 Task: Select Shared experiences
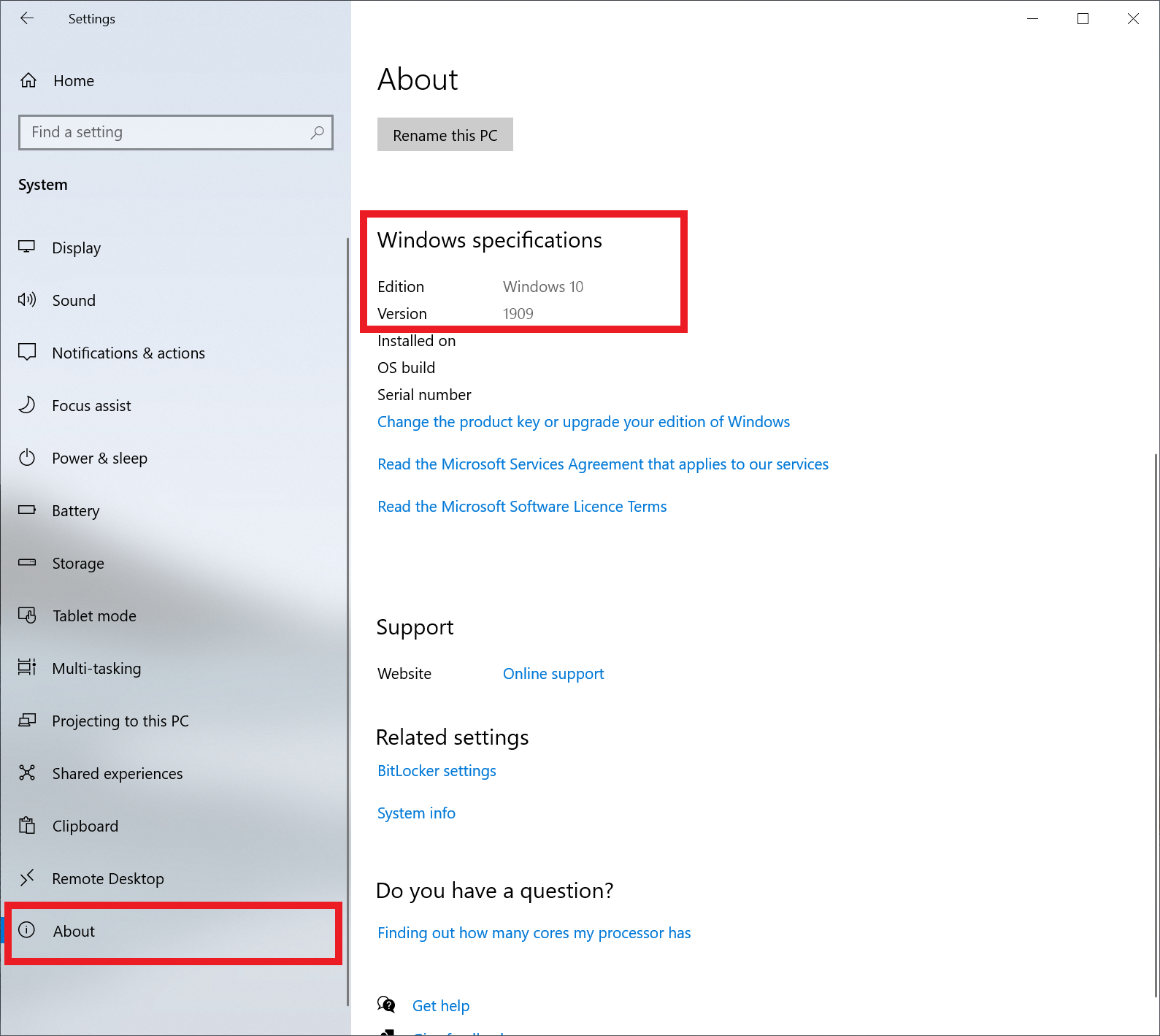coord(174,773)
